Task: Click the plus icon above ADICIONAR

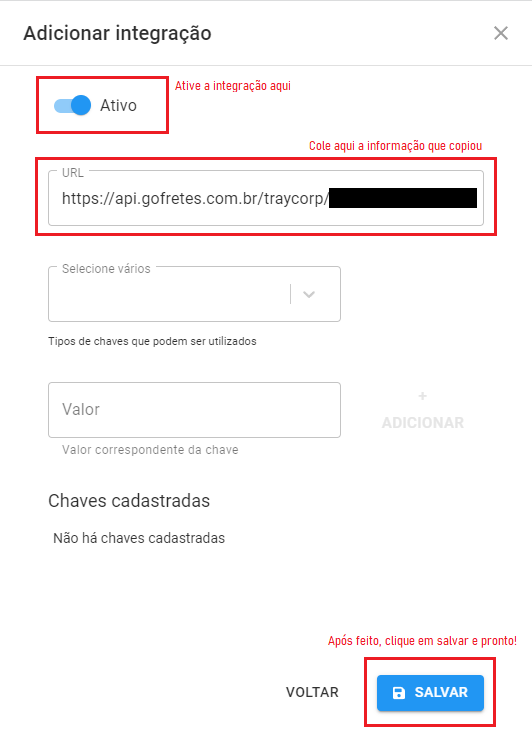Action: click(422, 396)
